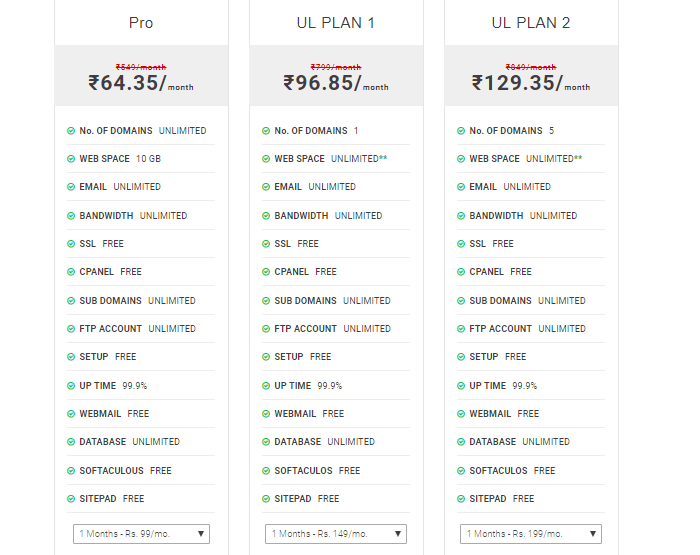The width and height of the screenshot is (700, 555).
Task: Click check icon beside UL PLAN 1 SOFTACULOS
Action: pyautogui.click(x=266, y=471)
